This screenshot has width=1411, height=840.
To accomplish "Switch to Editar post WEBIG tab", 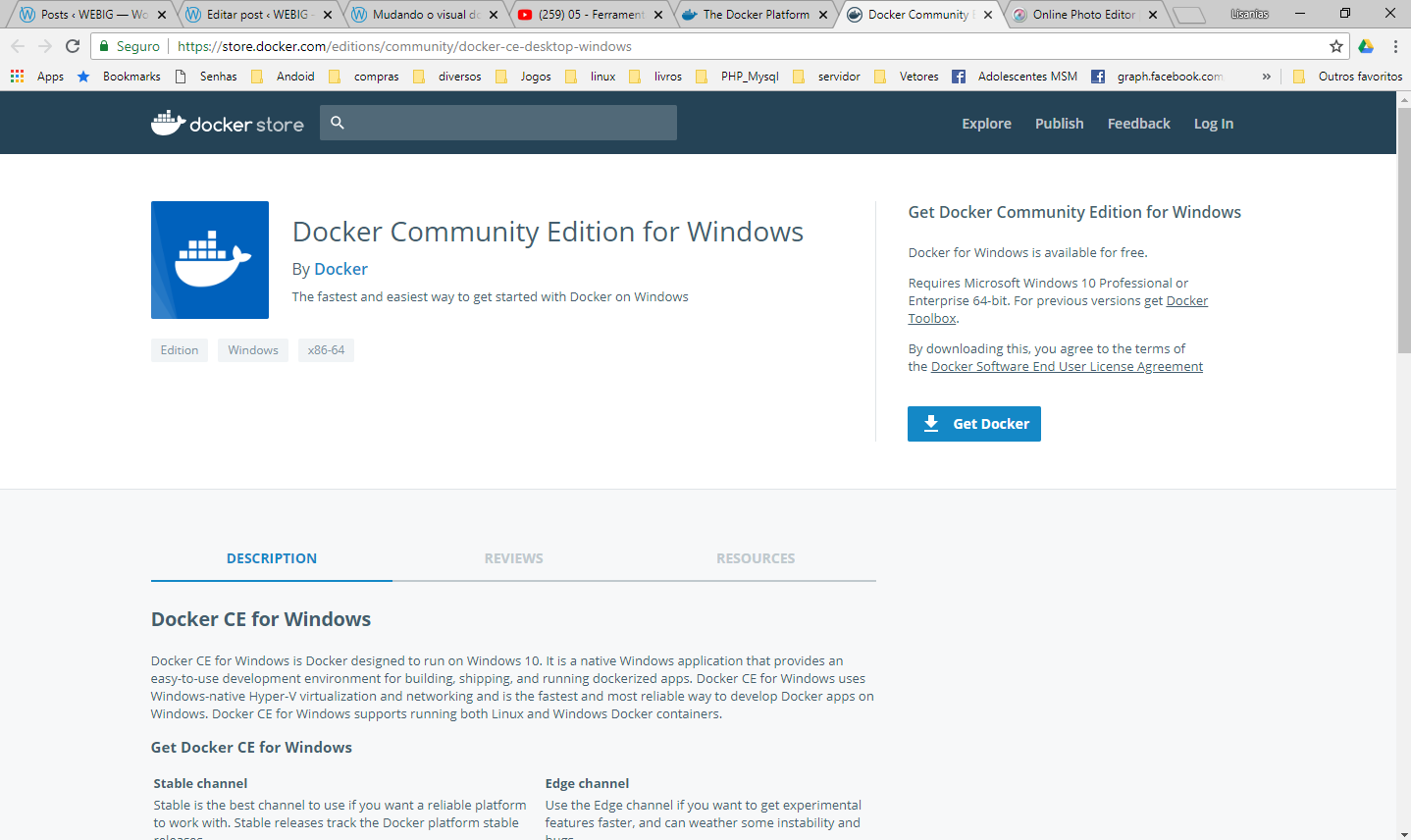I will coord(257,14).
